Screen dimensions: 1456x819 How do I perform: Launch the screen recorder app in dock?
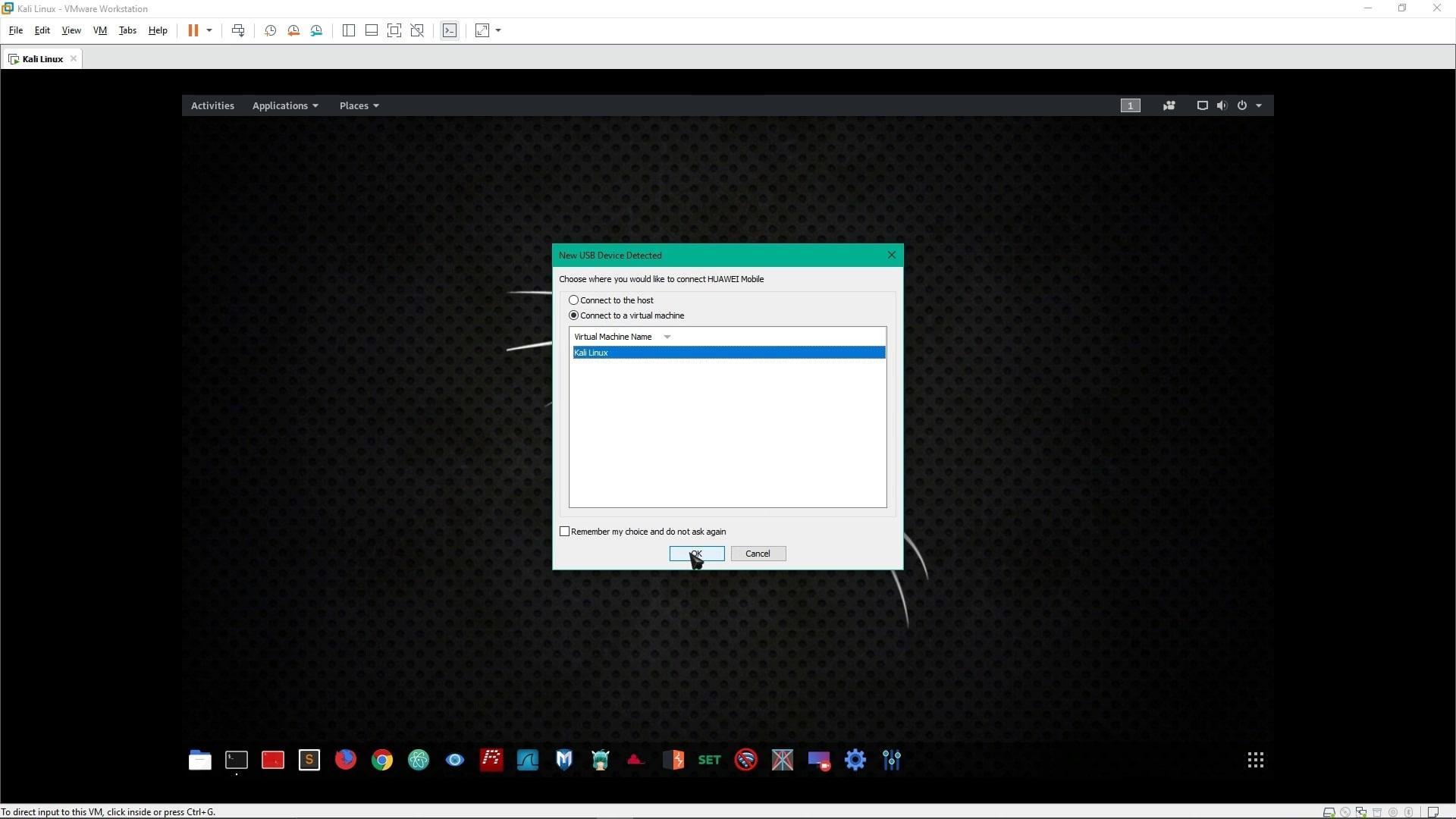click(x=819, y=760)
